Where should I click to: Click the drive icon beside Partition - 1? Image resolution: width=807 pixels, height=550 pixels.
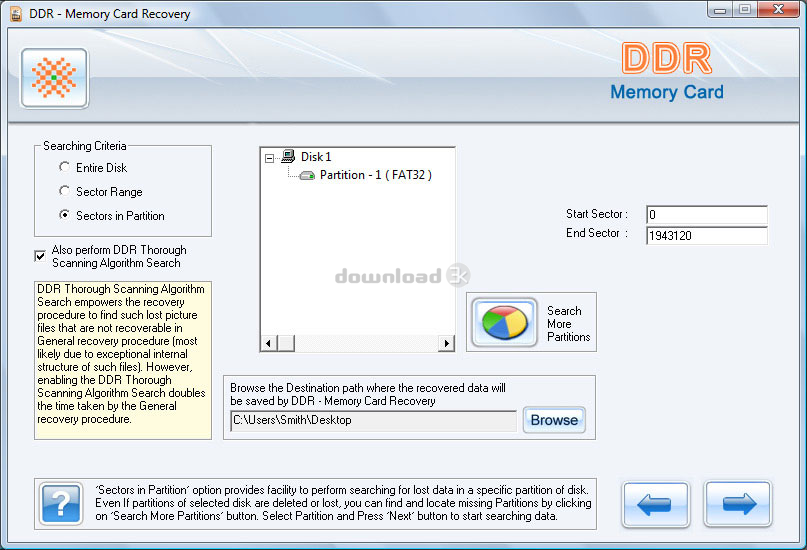pos(307,176)
